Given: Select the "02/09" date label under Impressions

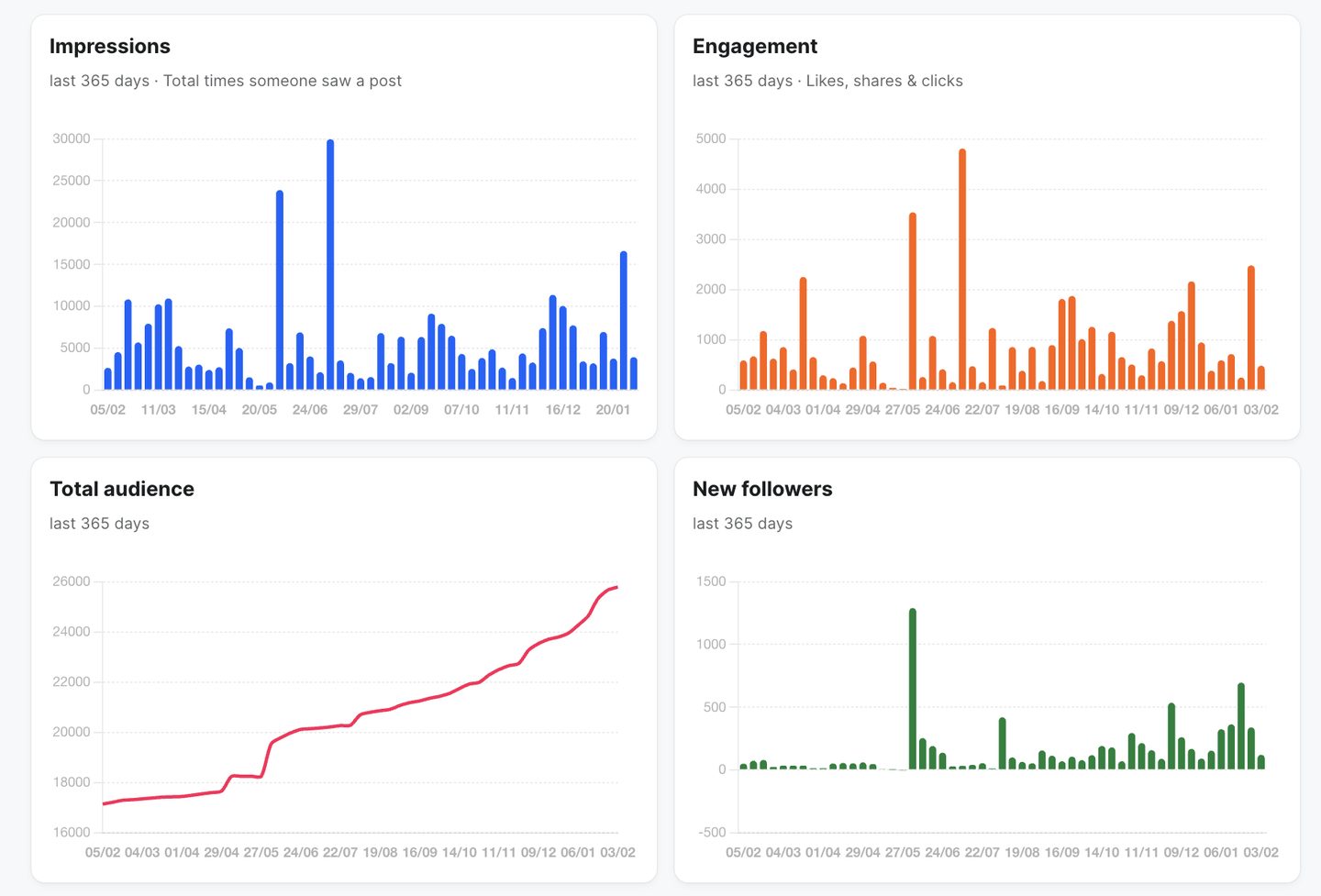Looking at the screenshot, I should click(x=411, y=409).
